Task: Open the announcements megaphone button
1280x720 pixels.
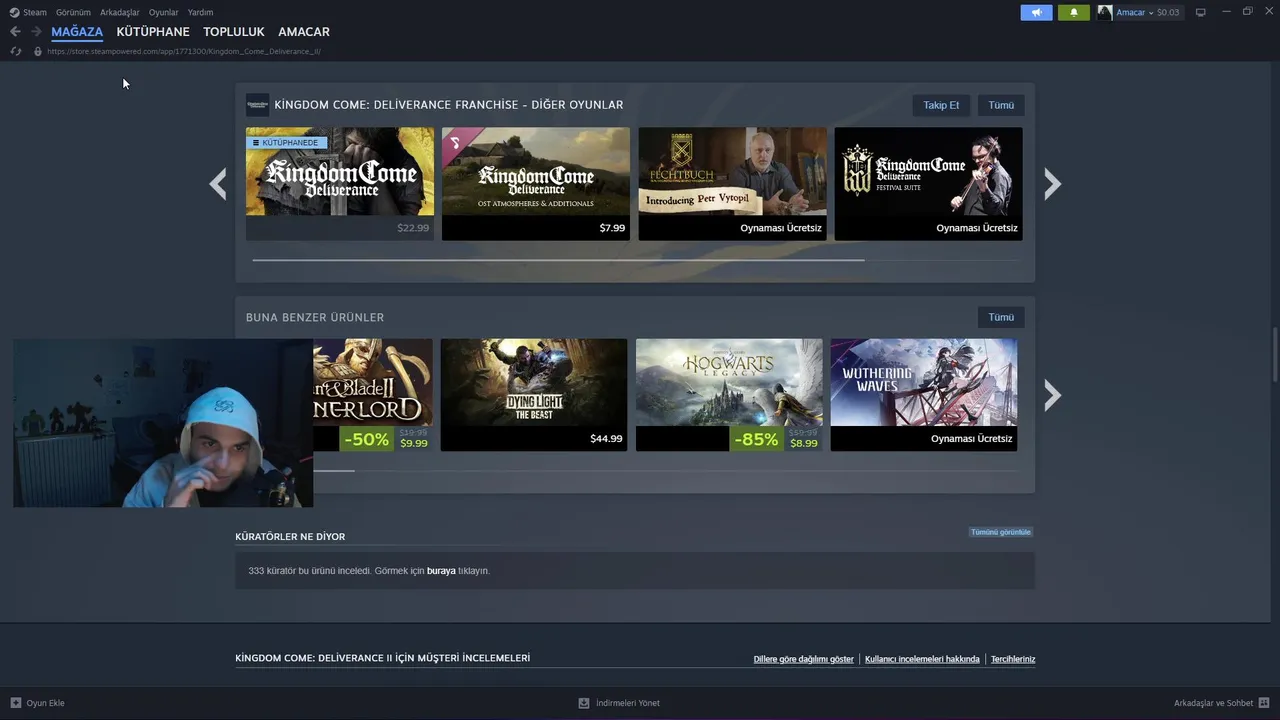Action: point(1036,12)
